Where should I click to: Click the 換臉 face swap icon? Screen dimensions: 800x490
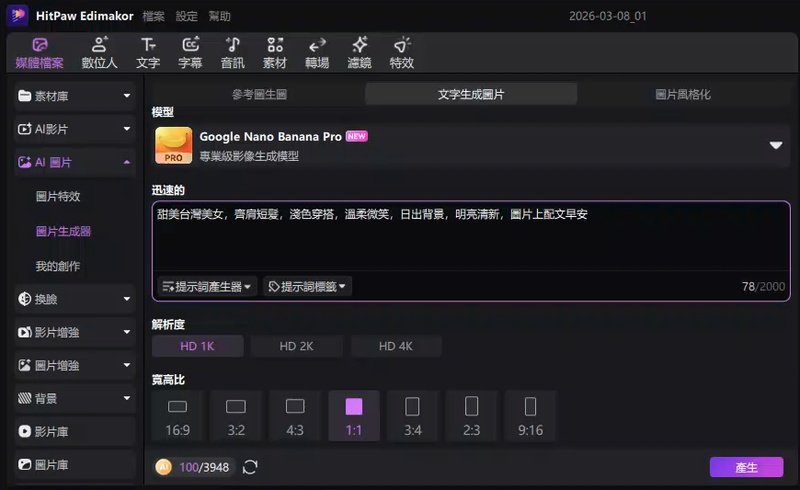24,299
